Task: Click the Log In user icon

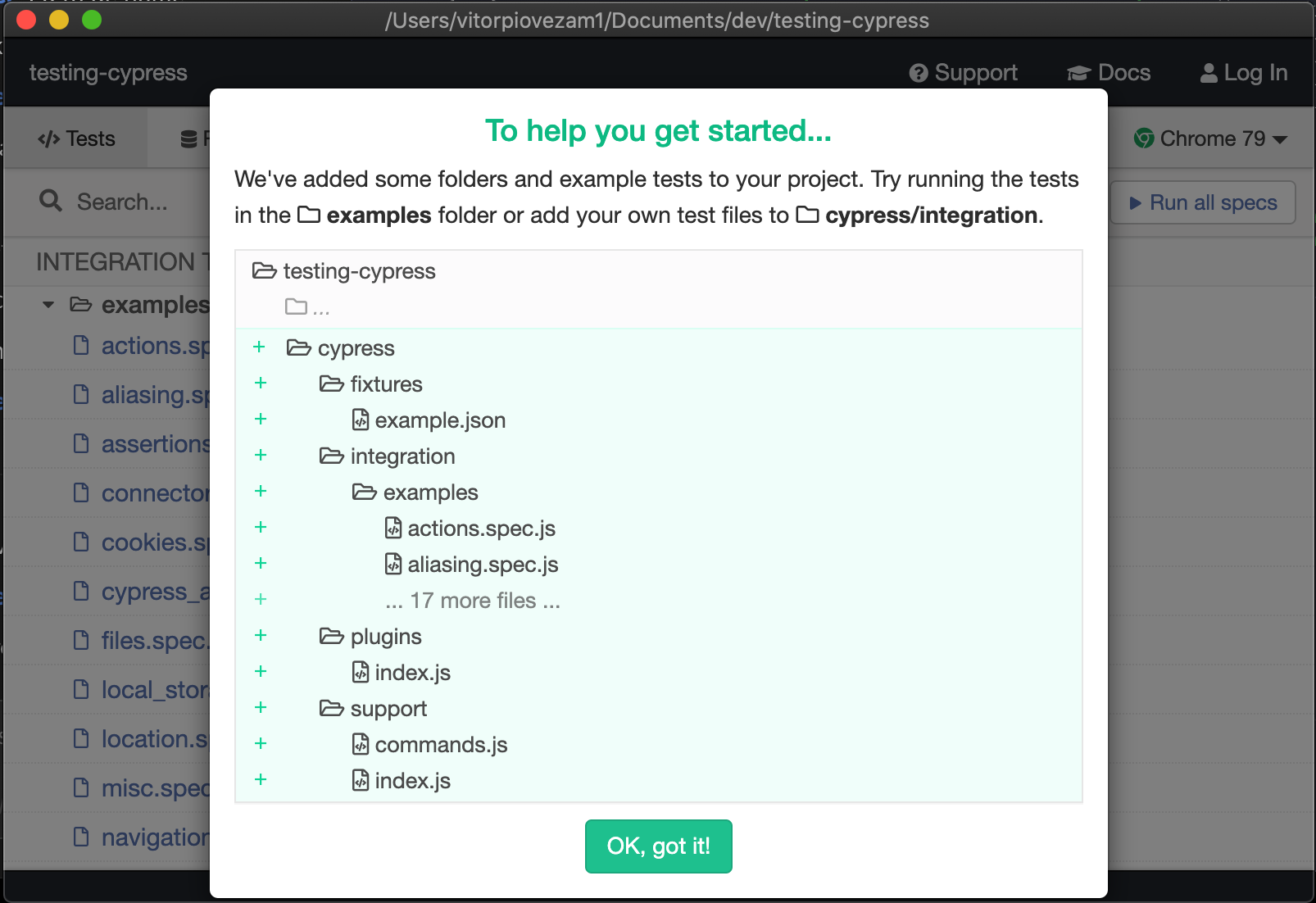Action: click(1209, 74)
